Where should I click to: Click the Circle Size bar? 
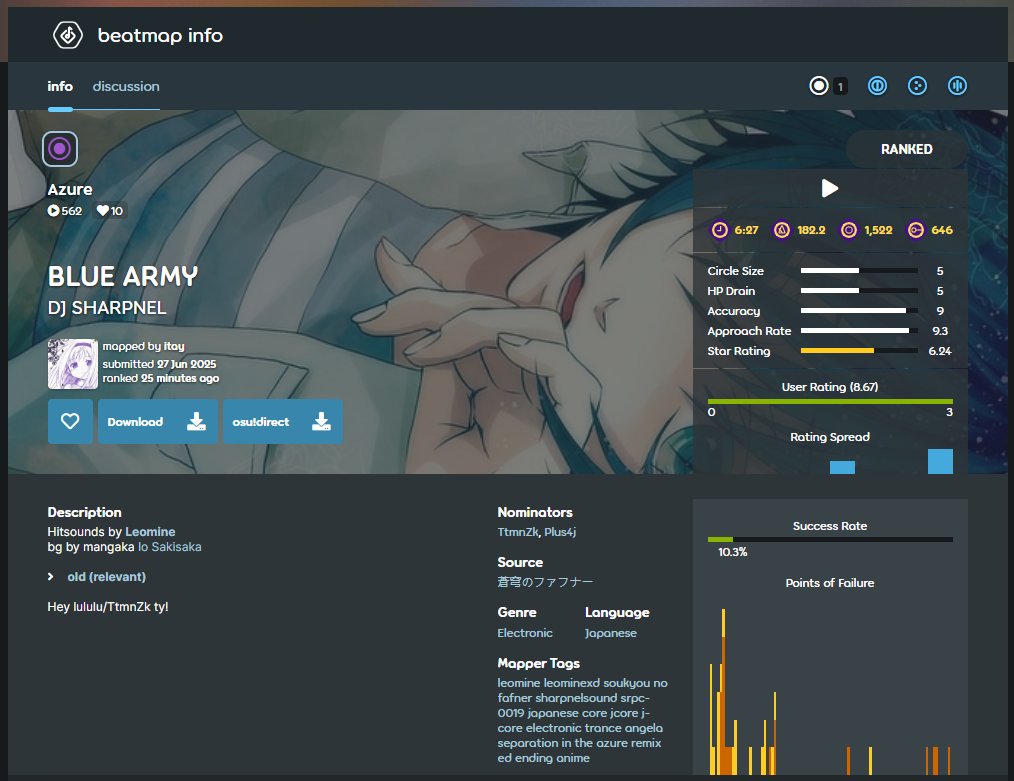point(859,270)
